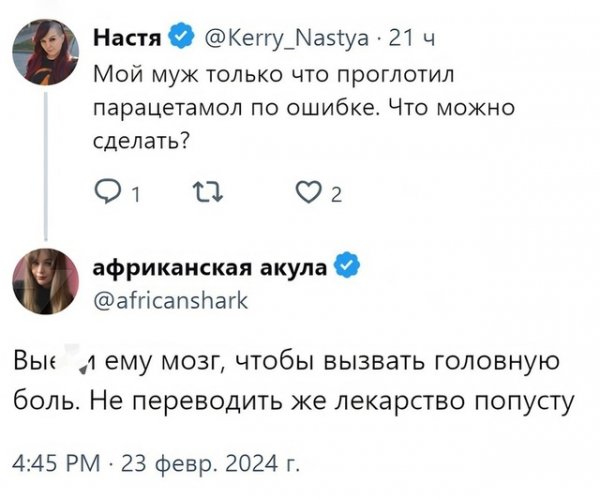Click verified badge beside африканская акула
Image resolution: width=600 pixels, height=499 pixels.
click(347, 267)
